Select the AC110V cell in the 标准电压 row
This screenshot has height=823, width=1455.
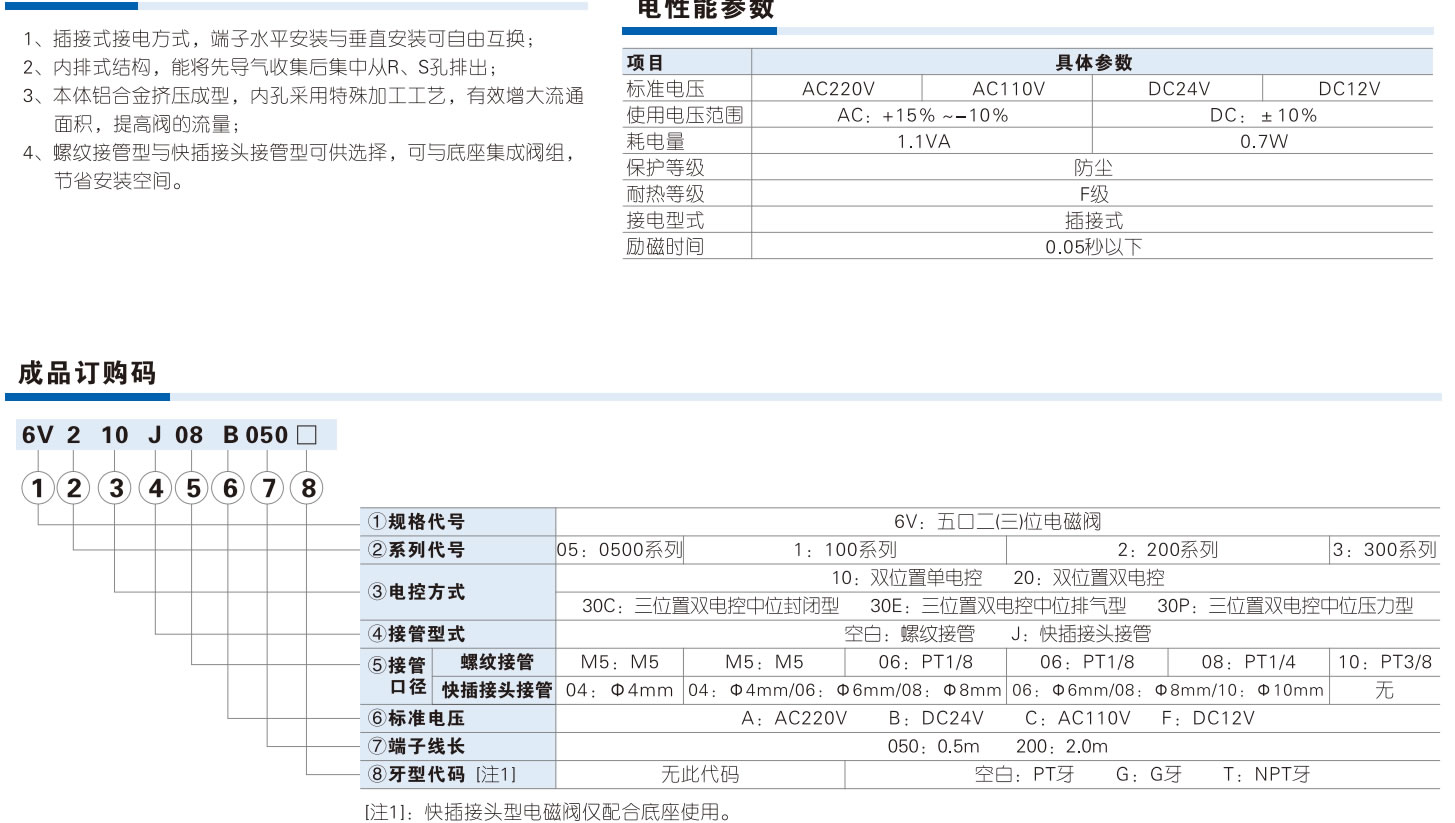pos(1008,88)
